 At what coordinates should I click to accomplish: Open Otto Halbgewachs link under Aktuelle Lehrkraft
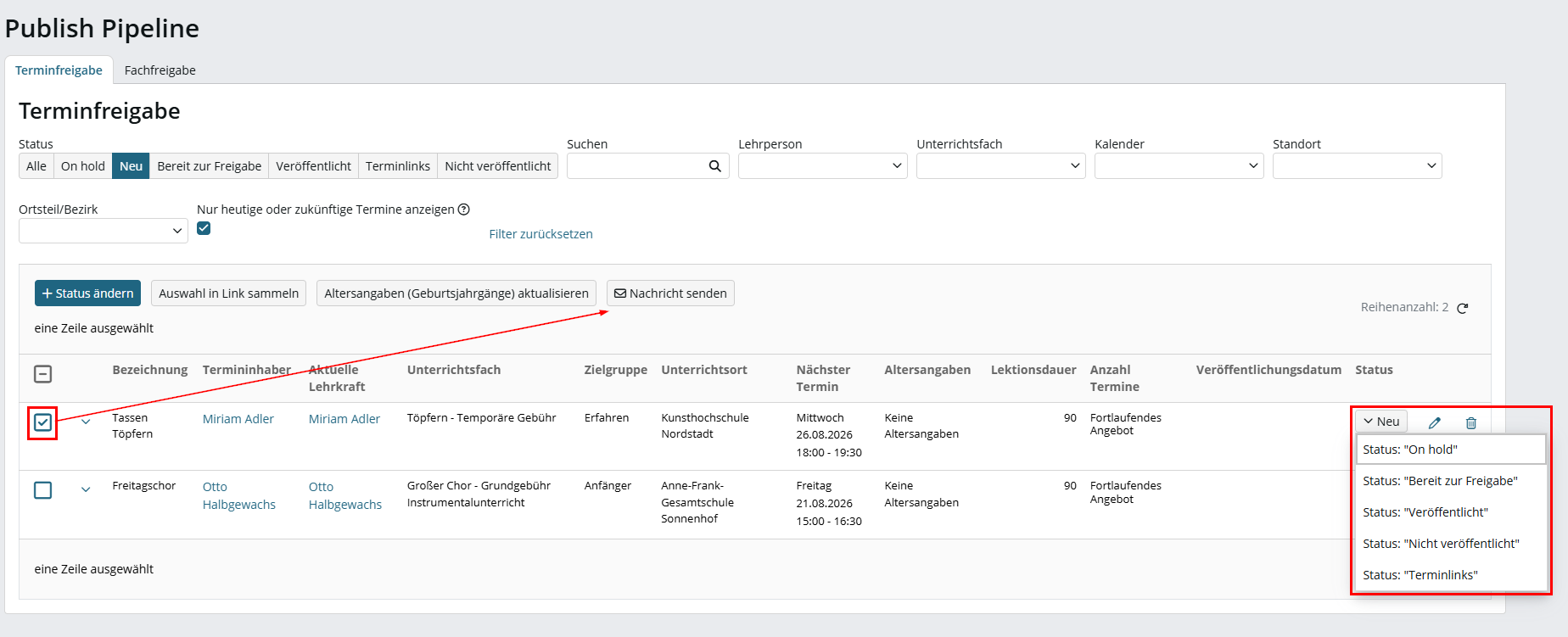pos(345,495)
